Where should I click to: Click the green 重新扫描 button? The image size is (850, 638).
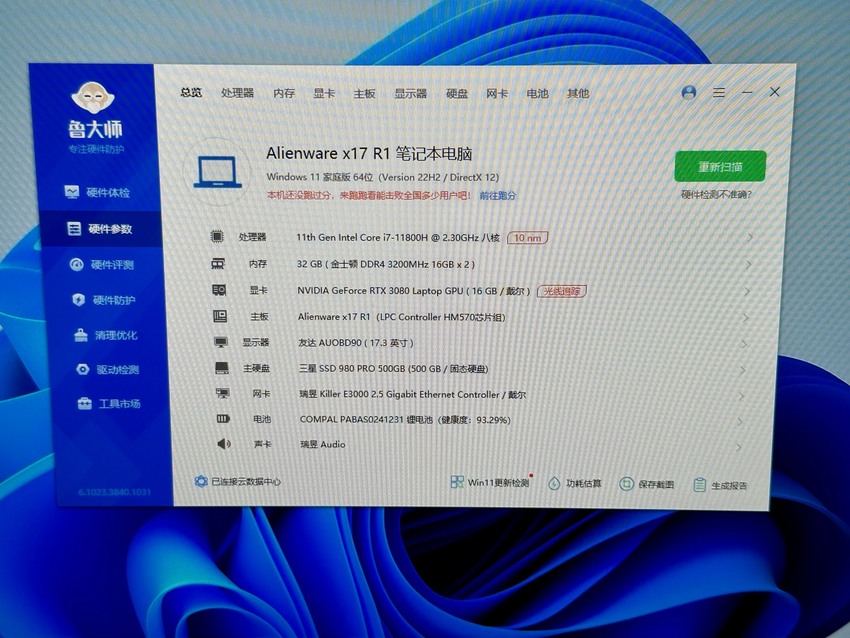coord(720,166)
